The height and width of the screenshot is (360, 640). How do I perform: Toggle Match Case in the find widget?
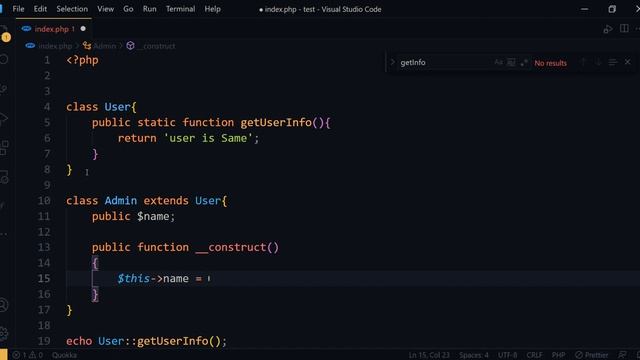click(498, 62)
